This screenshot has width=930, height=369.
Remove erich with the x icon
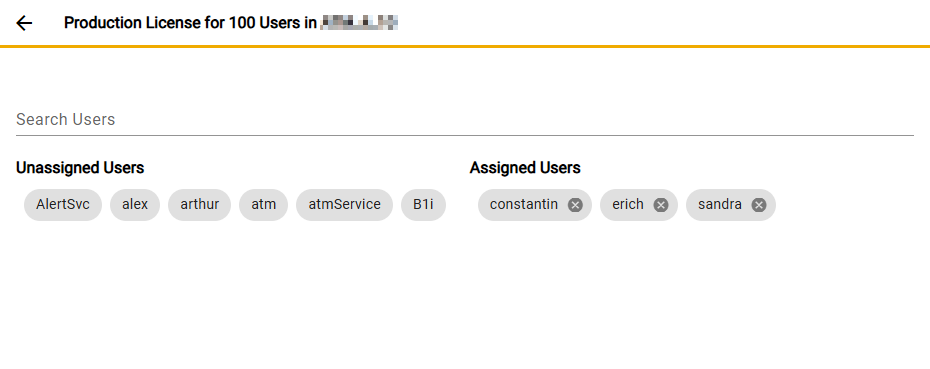[x=661, y=205]
